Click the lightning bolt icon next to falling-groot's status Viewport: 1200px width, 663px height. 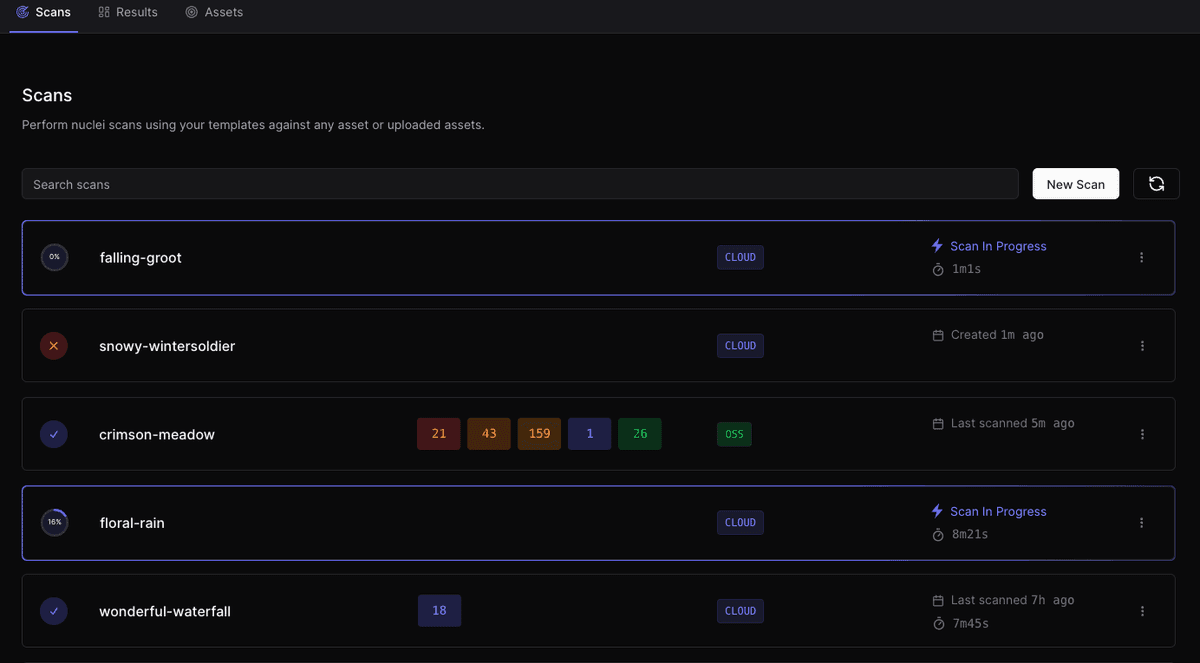[x=937, y=246]
